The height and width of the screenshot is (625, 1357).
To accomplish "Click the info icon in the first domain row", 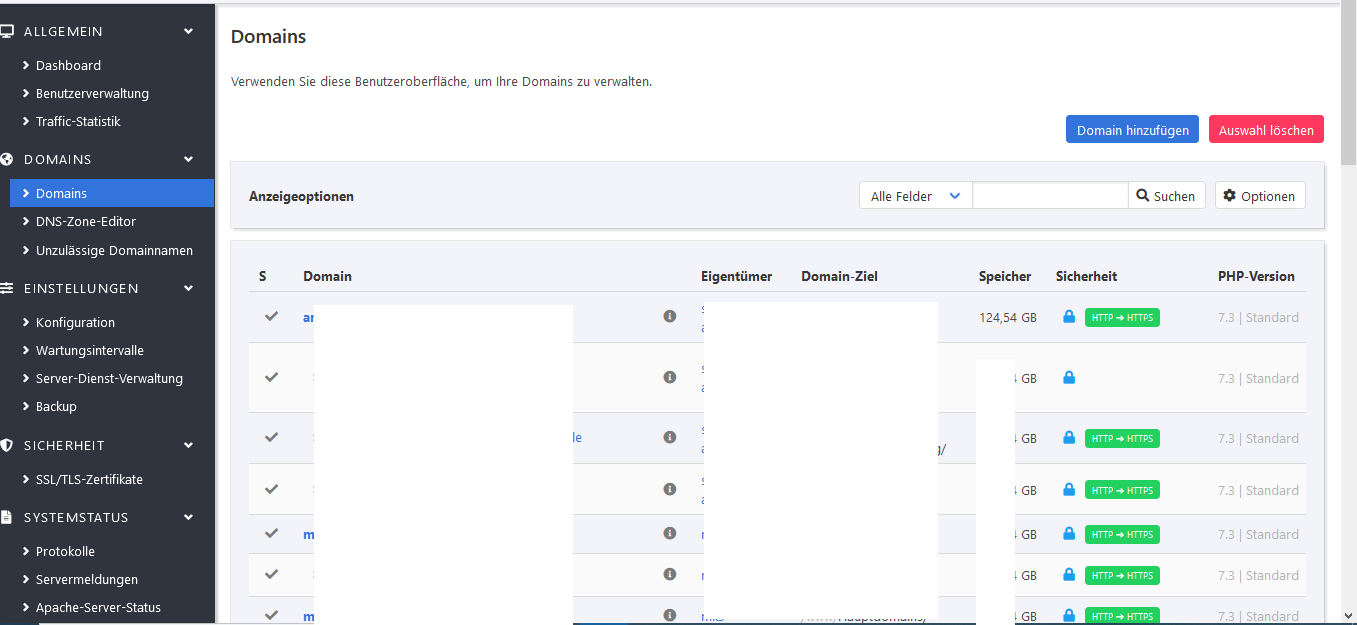I will [x=670, y=317].
